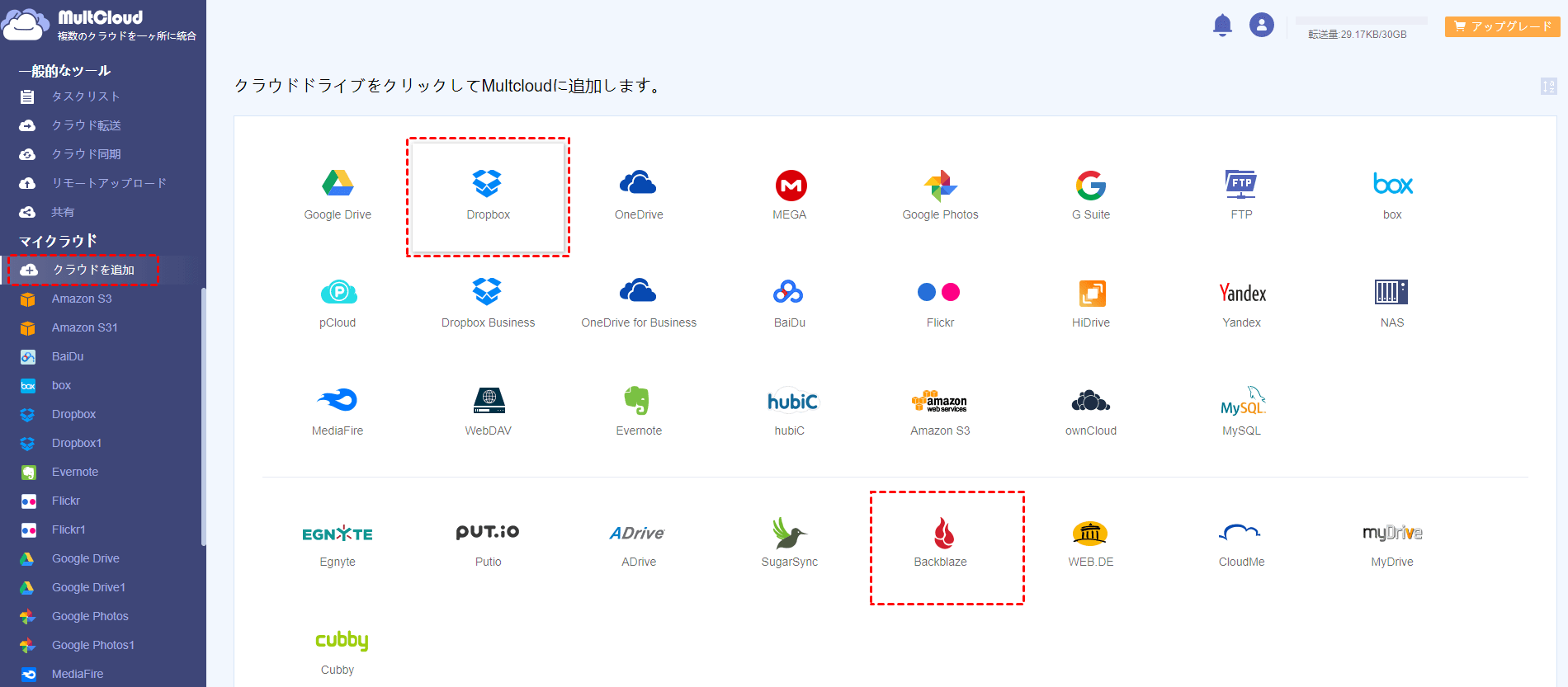Pick the Cubby cloud icon
The height and width of the screenshot is (687, 1568).
pyautogui.click(x=342, y=641)
